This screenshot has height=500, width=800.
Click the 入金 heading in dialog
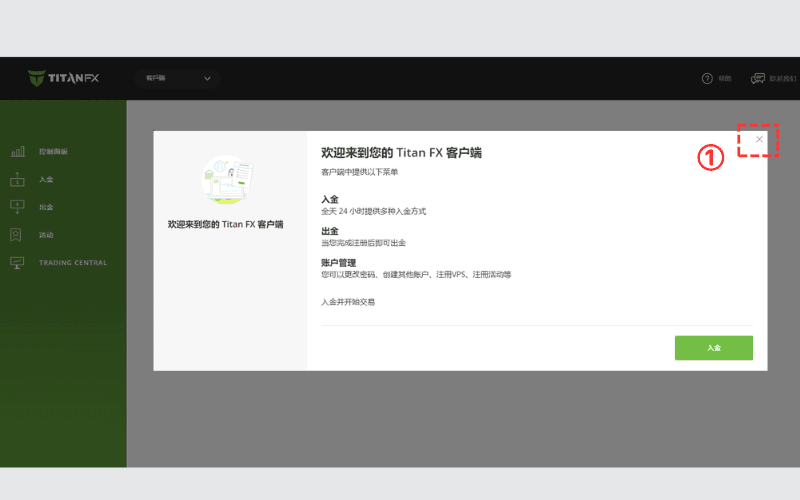tap(330, 199)
